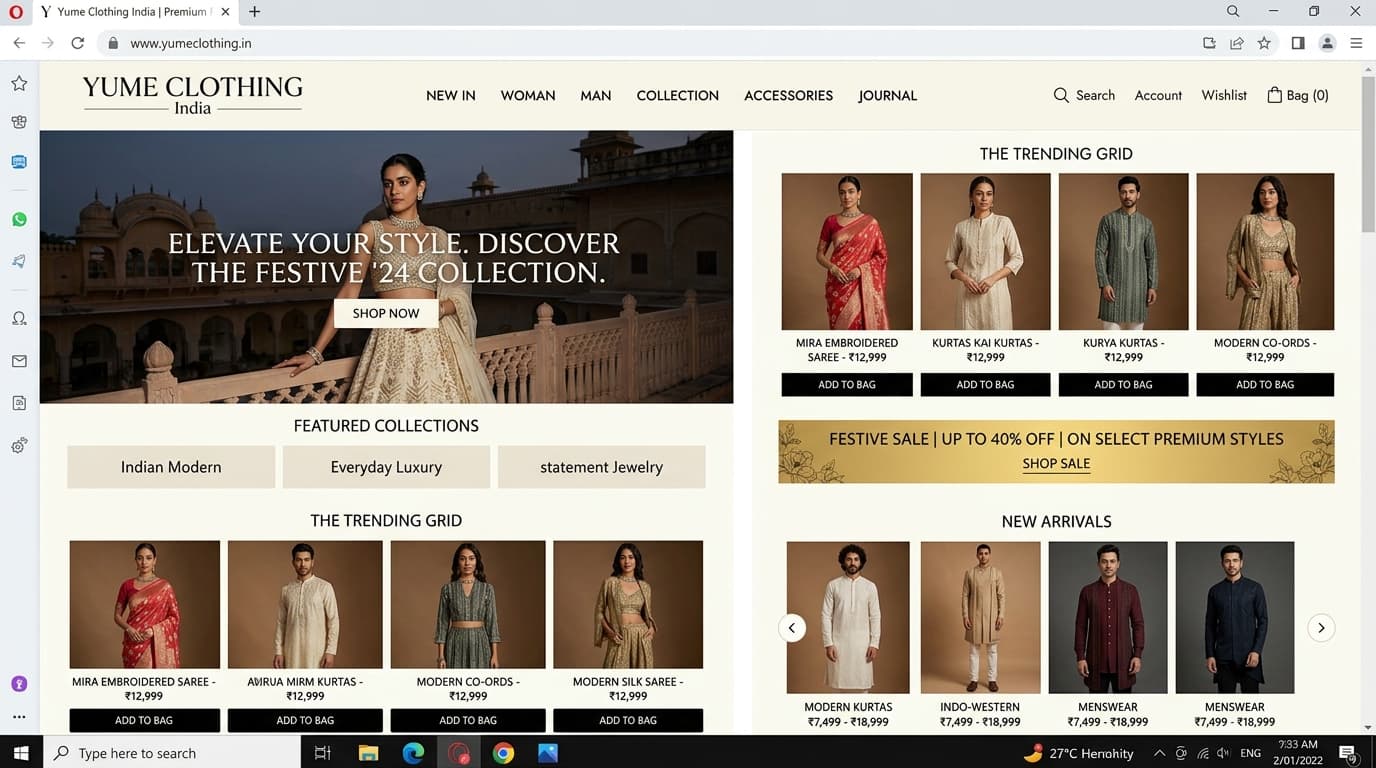Open Microsoft Edge from the taskbar
Screen dimensions: 1376x768
pos(413,753)
